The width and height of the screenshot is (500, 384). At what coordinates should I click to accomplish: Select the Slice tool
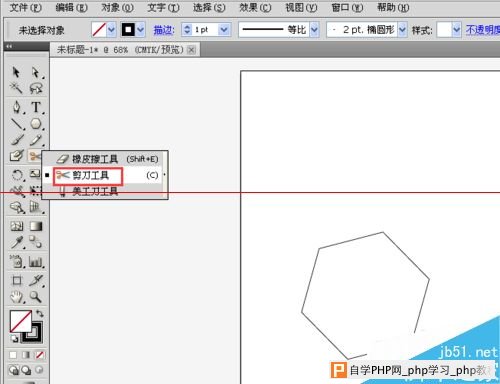pyautogui.click(x=36, y=280)
